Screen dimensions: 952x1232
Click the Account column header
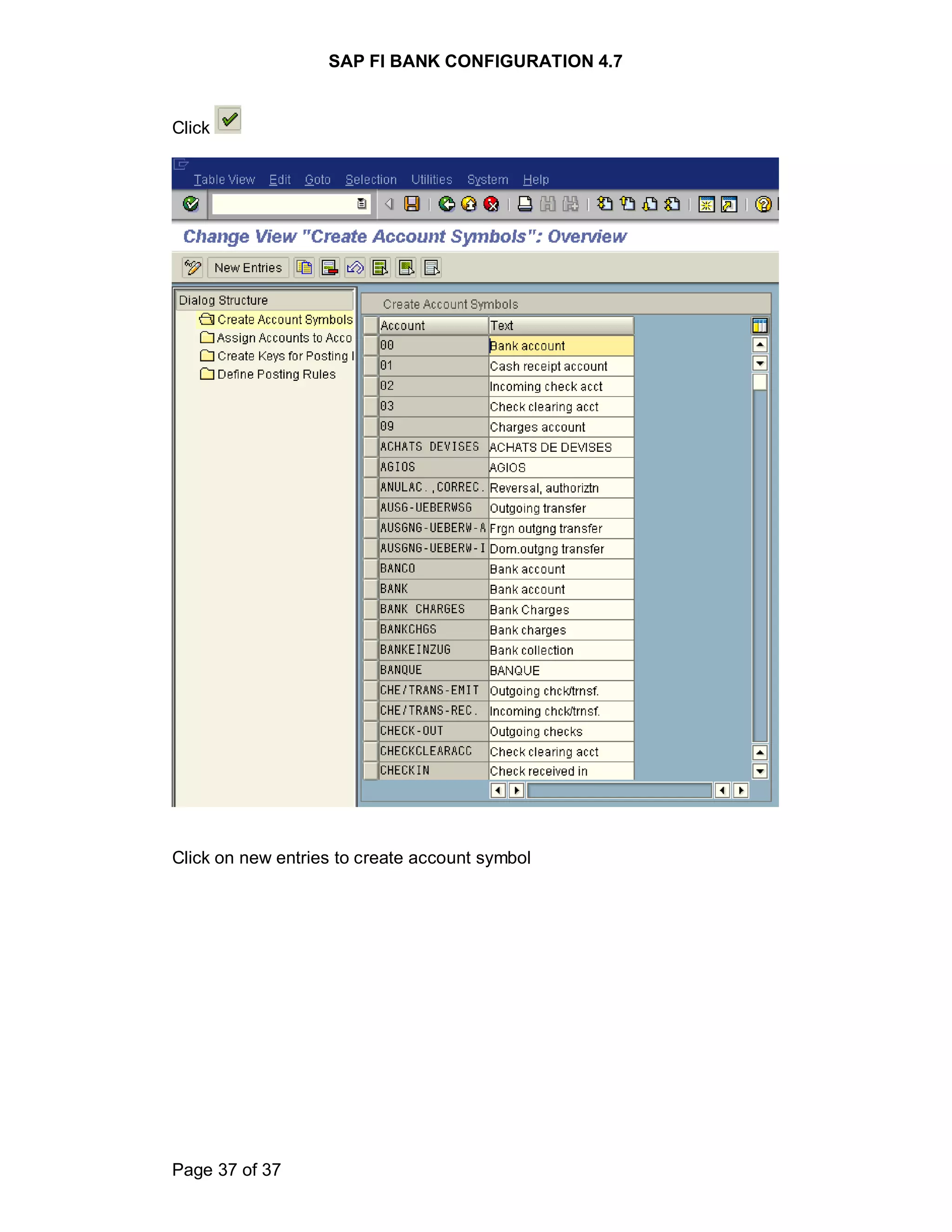(x=433, y=325)
